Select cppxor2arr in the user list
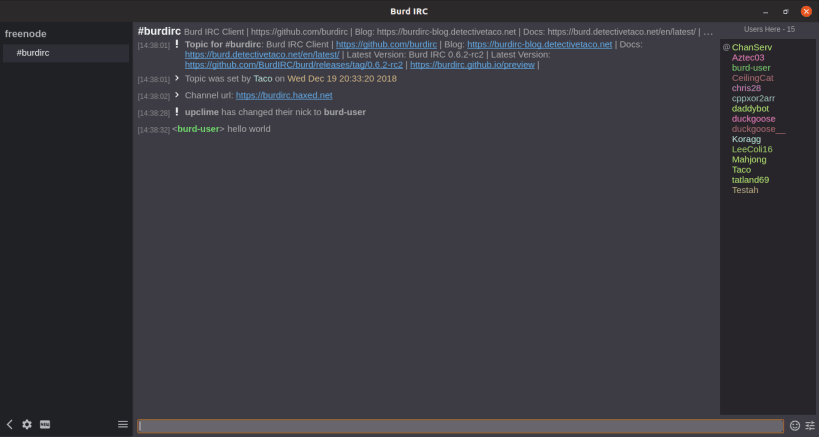Viewport: 819px width, 437px height. click(x=753, y=98)
